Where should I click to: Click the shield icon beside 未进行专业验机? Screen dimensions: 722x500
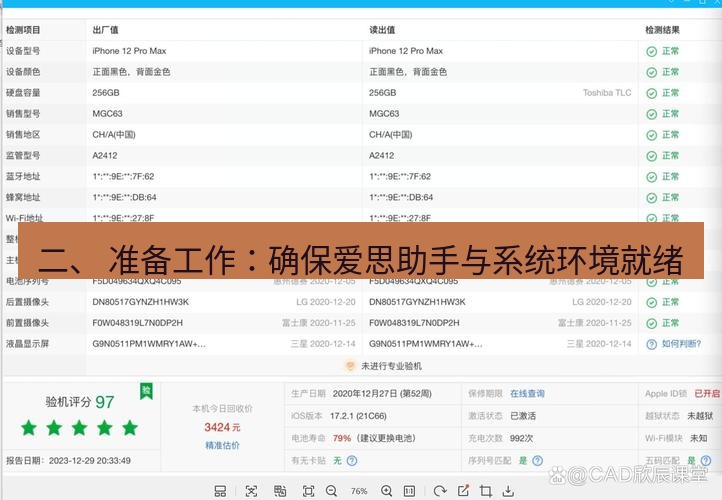pos(350,366)
